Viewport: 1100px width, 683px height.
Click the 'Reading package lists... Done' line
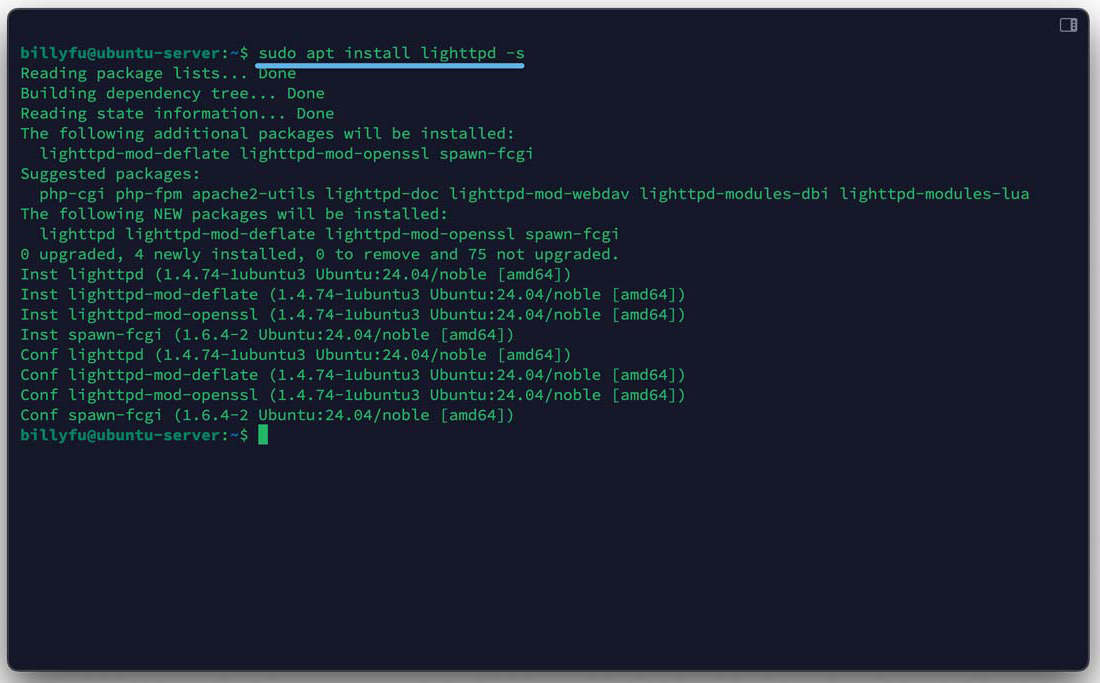tap(158, 73)
